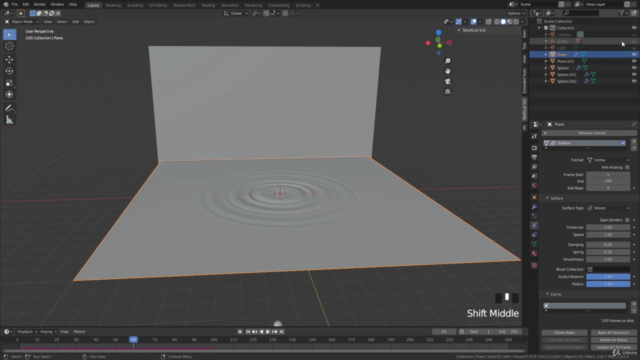Select the Rotate tool
This screenshot has width=640, height=360.
(x=9, y=71)
